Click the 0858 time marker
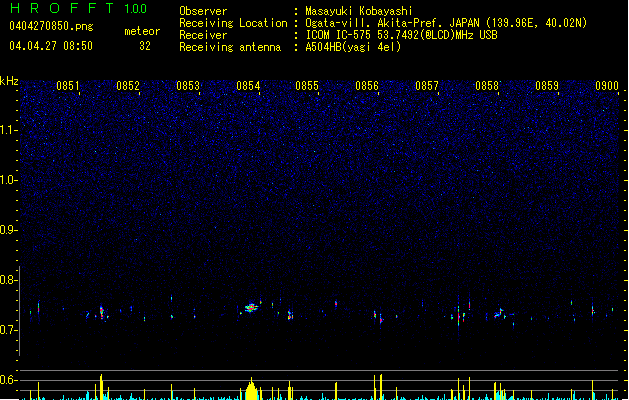 click(x=487, y=86)
